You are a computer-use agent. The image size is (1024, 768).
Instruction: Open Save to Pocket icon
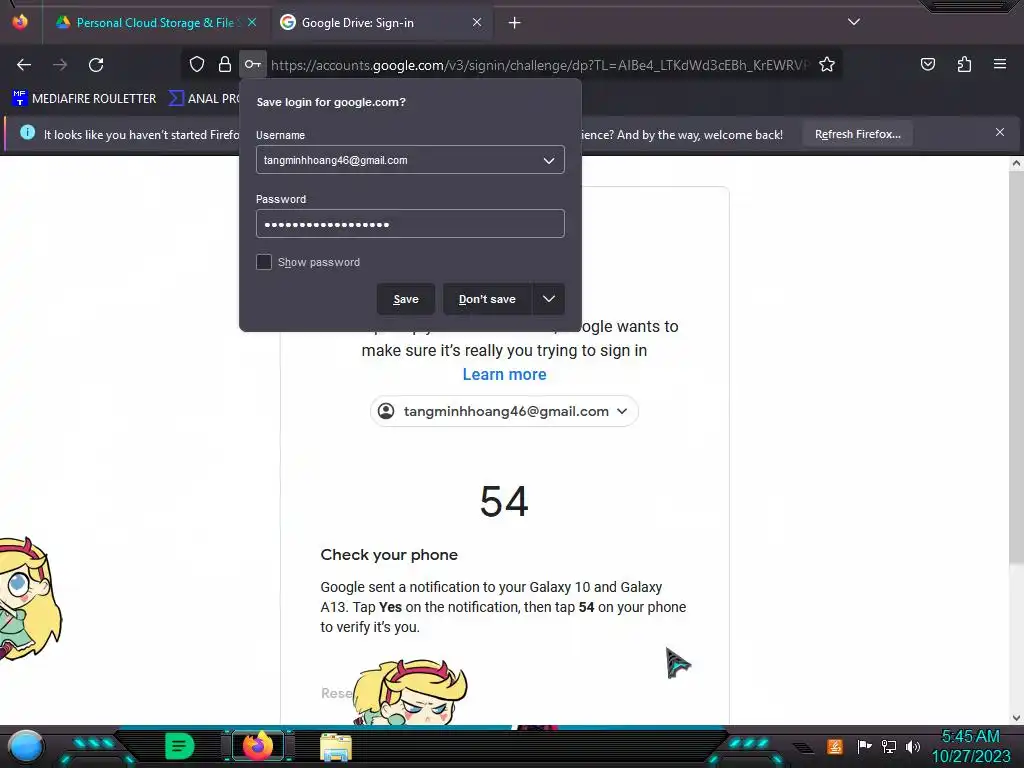coord(927,64)
